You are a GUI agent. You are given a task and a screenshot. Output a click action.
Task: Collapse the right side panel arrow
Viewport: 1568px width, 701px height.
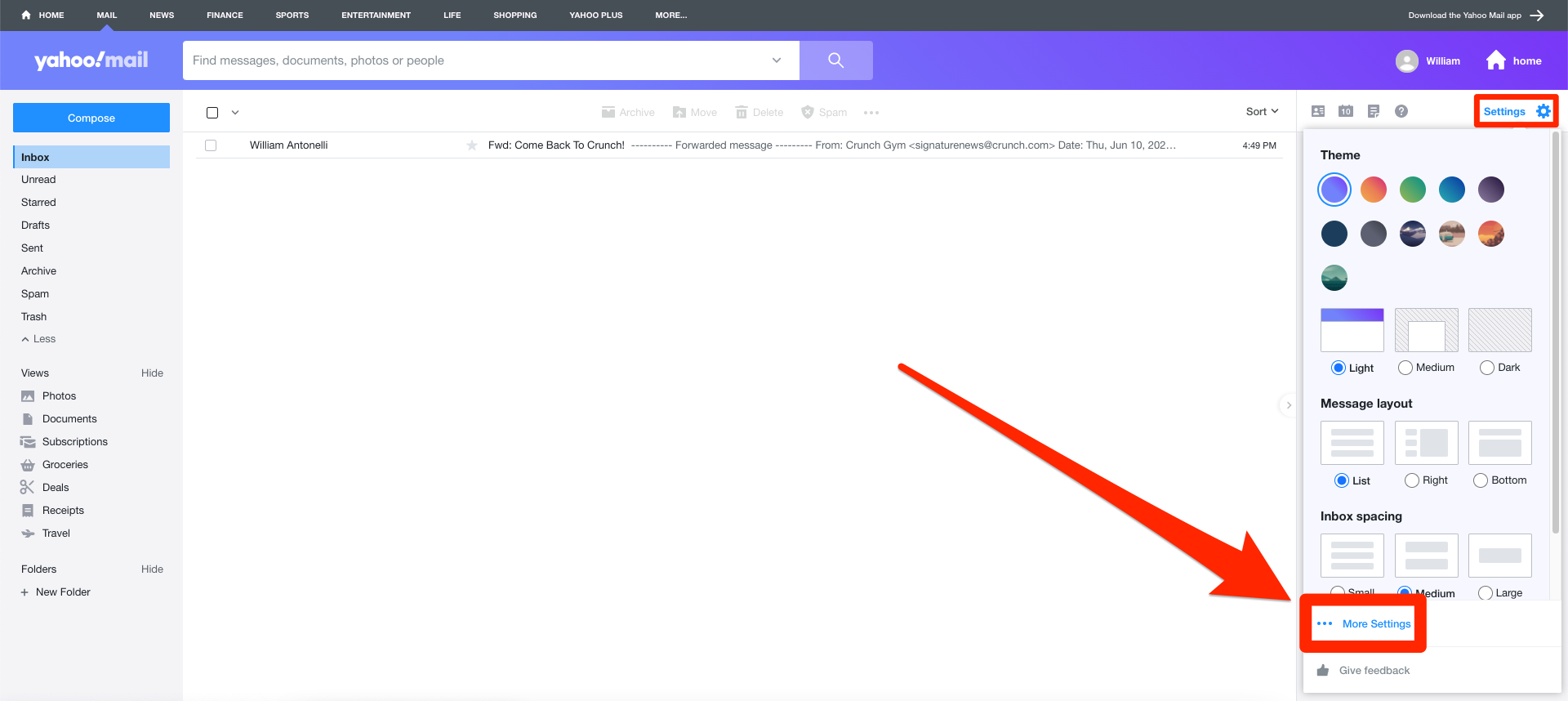[x=1288, y=405]
